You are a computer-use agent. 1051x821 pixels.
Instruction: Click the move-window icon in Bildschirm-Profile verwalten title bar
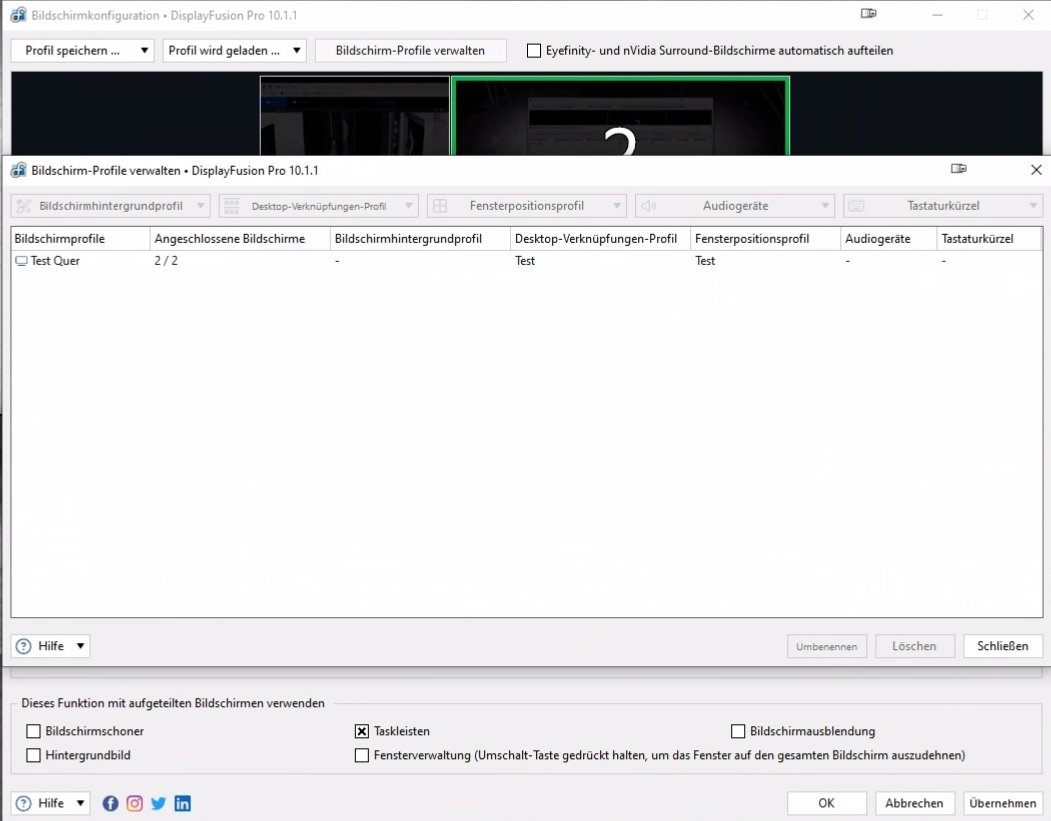[959, 169]
